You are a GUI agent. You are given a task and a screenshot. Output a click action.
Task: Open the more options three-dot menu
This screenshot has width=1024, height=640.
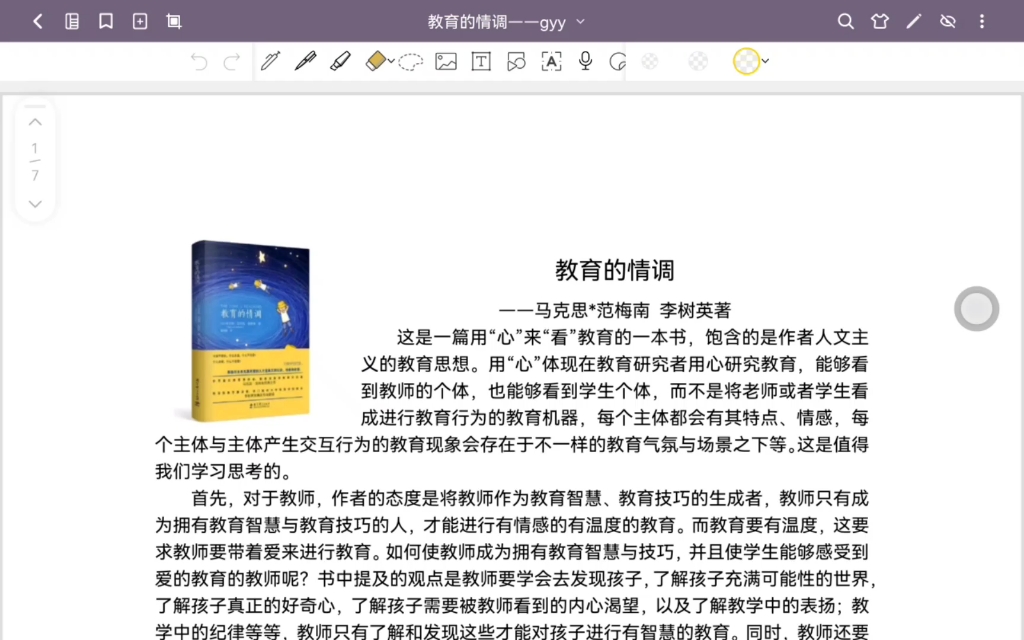tap(982, 21)
